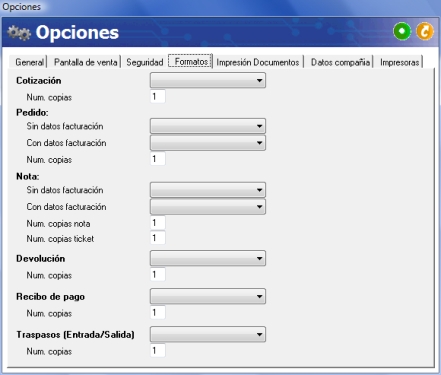The width and height of the screenshot is (441, 375).
Task: Focus the Num. copias ticket field
Action: 158,238
